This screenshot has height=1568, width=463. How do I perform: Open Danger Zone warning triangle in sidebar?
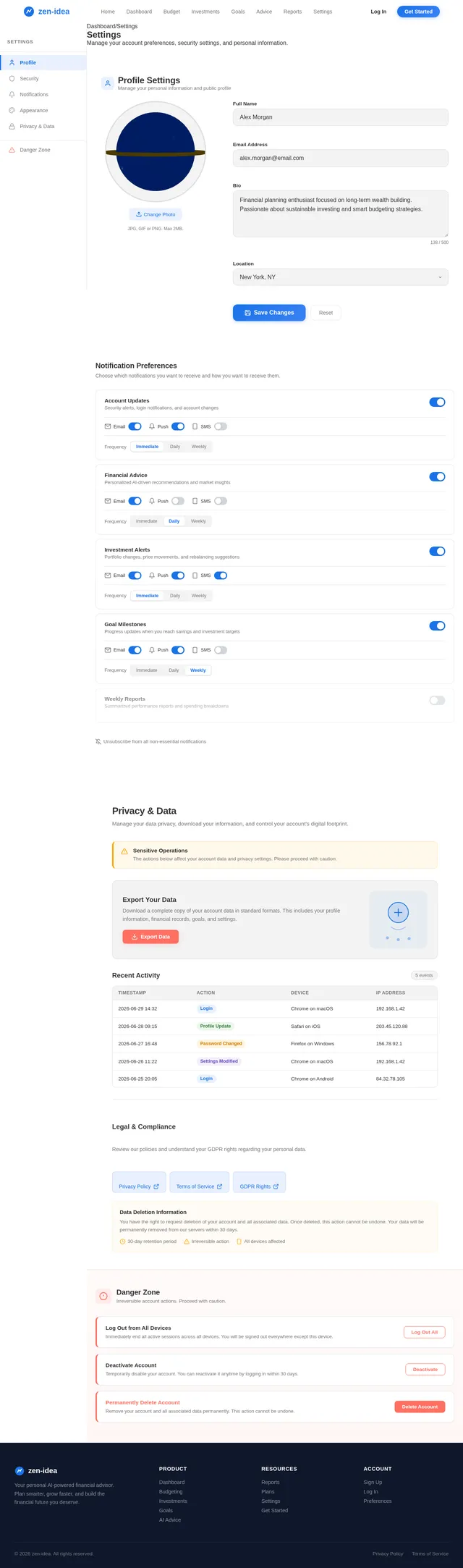coord(12,150)
